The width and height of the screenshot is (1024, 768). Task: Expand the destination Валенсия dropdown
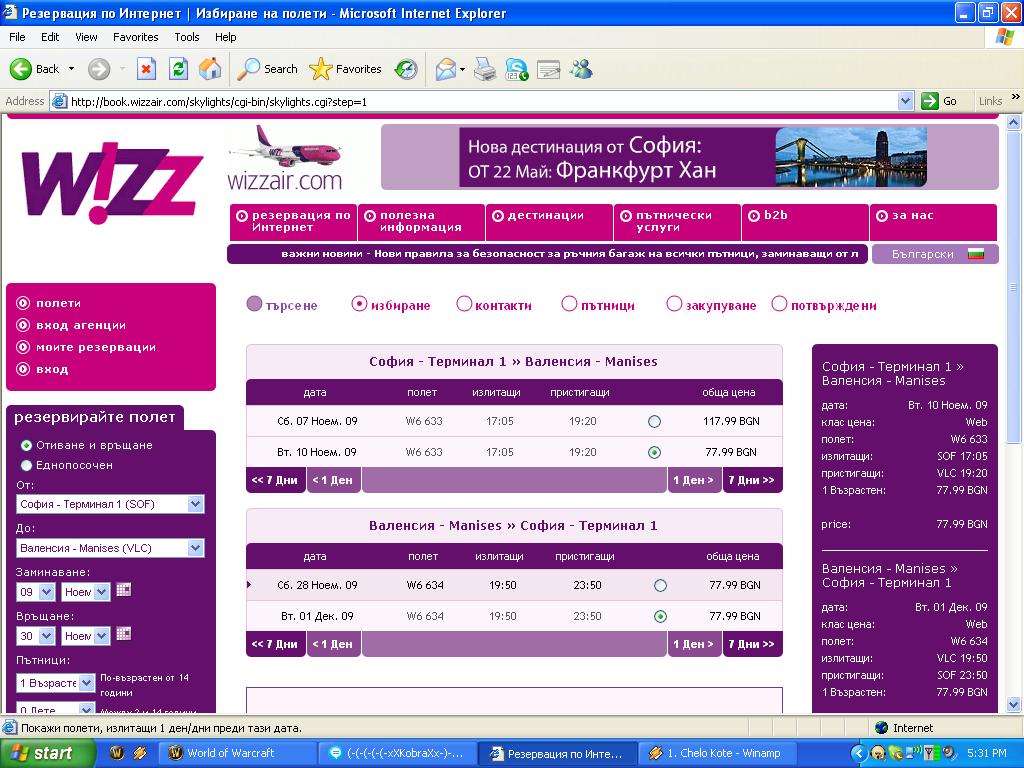click(196, 548)
